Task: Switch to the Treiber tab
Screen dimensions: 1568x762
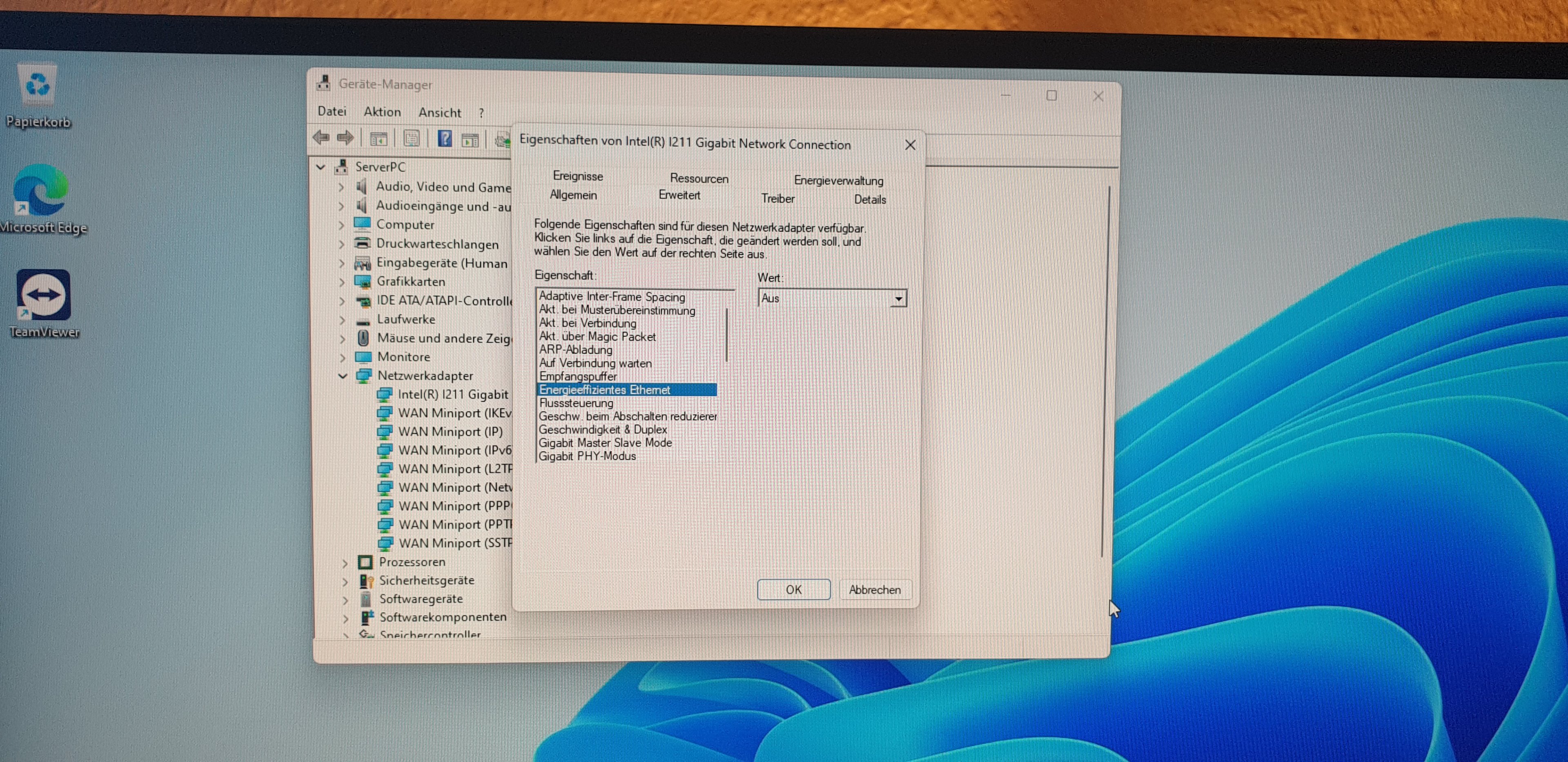Action: (x=777, y=198)
